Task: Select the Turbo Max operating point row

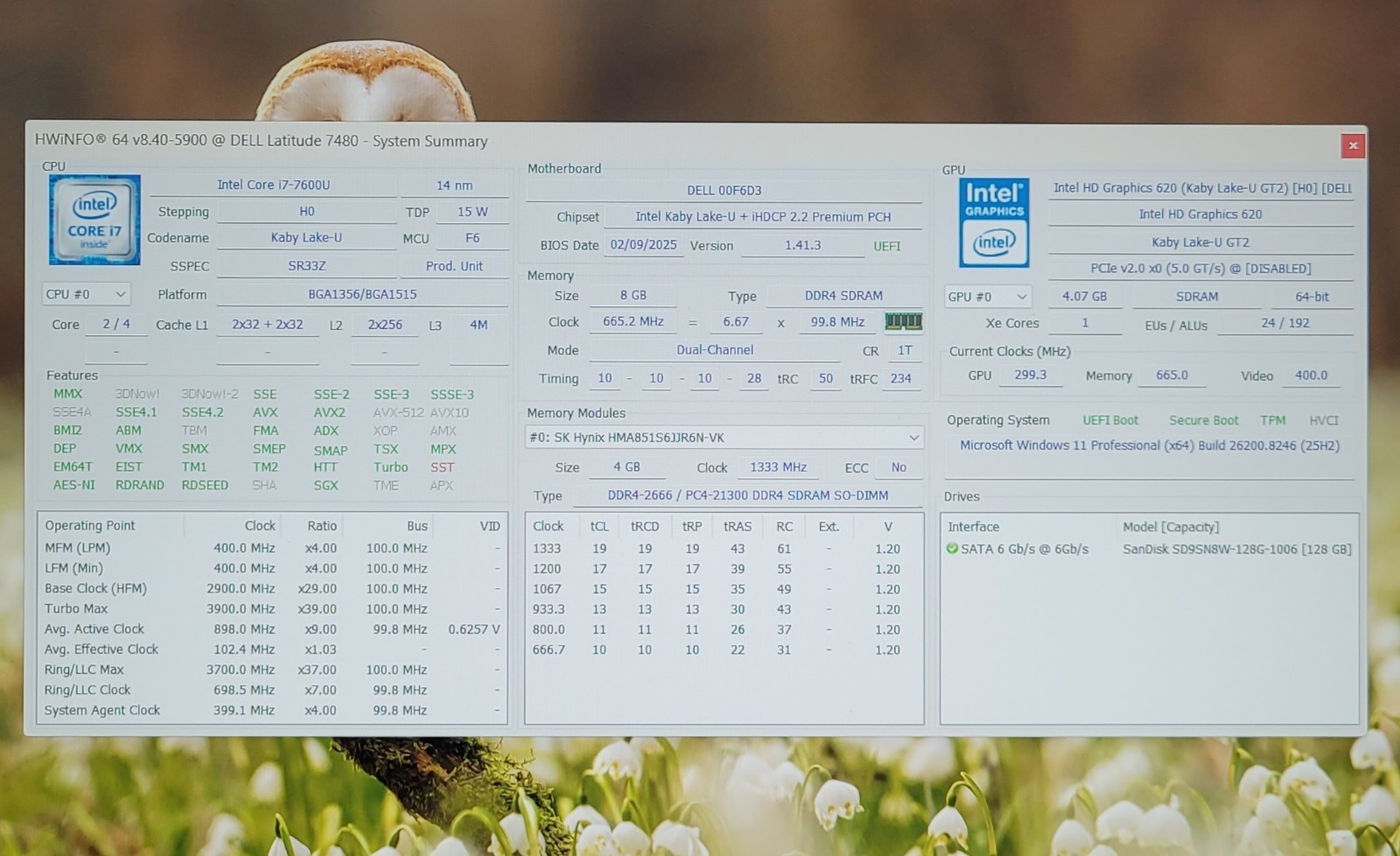Action: point(272,609)
